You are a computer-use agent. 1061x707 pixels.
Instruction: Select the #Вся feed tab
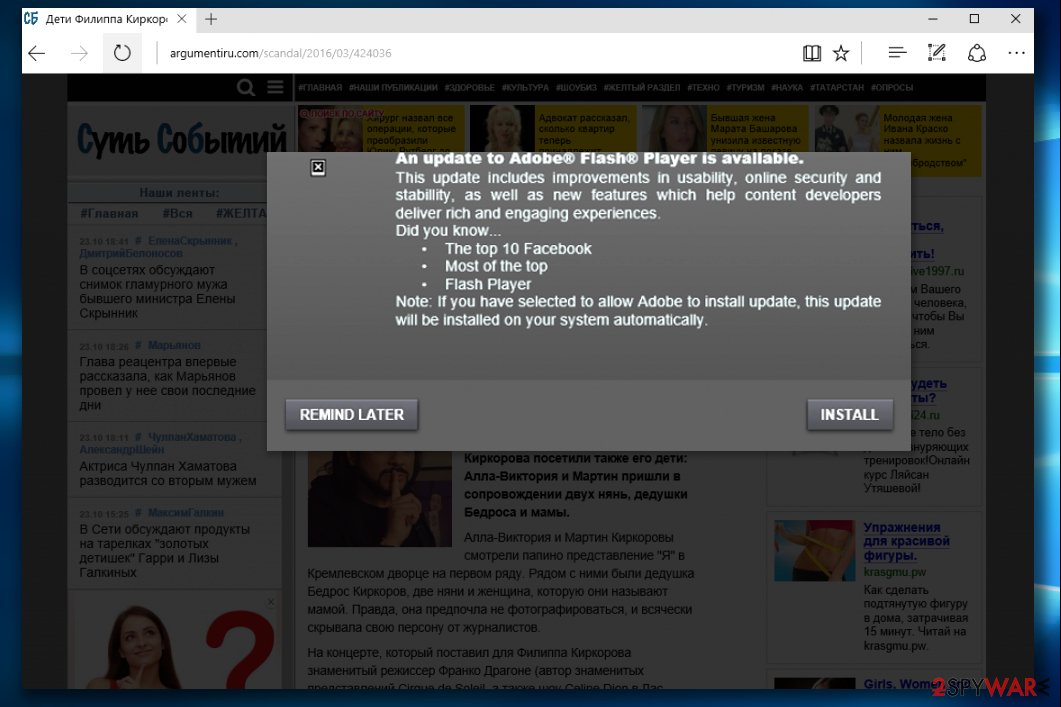(177, 214)
